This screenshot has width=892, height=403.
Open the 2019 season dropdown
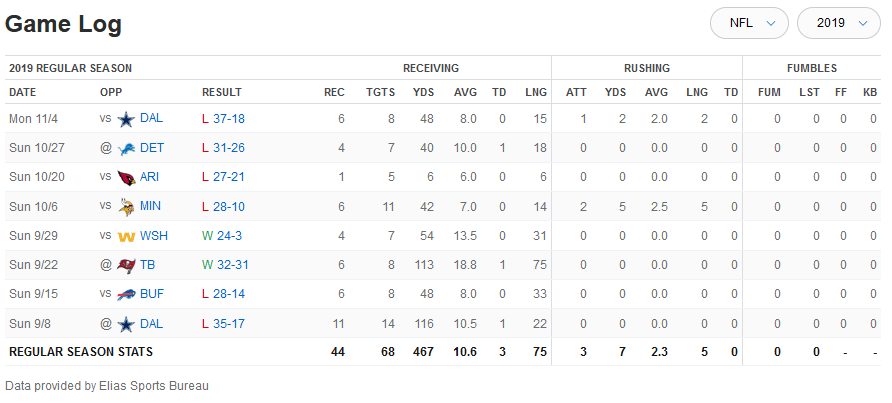tap(838, 23)
